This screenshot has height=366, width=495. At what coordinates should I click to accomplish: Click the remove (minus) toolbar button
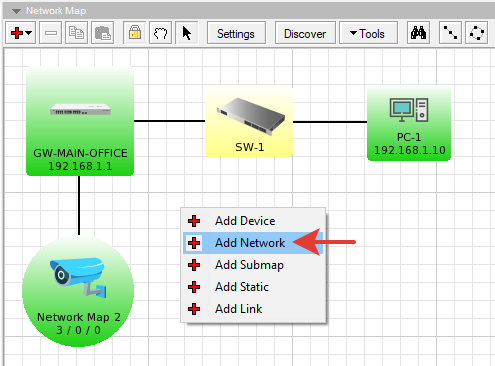point(50,33)
